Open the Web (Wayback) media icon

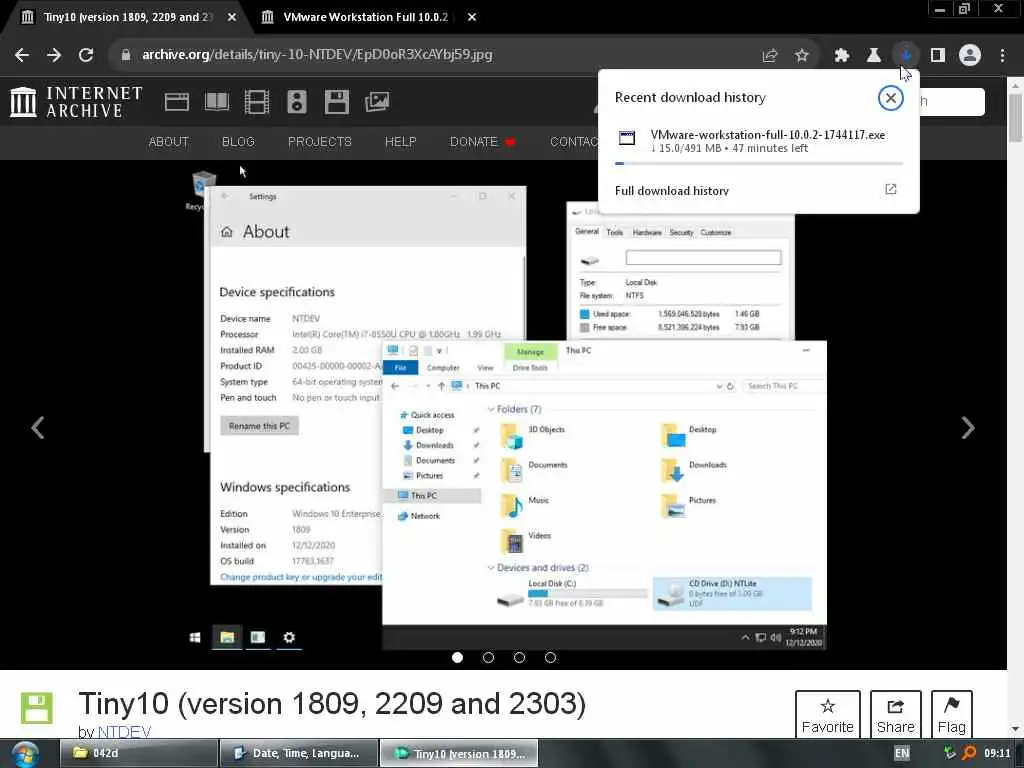click(x=177, y=102)
